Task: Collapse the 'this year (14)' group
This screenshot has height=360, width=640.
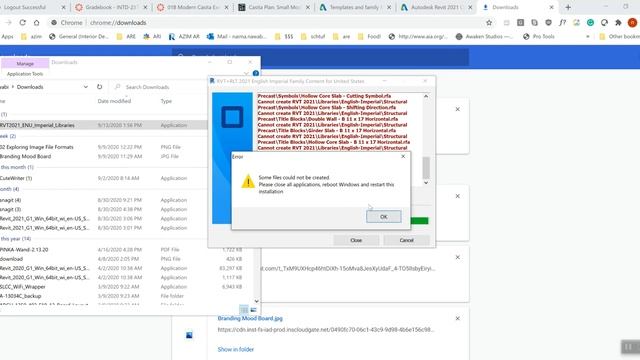Action: click(x=16, y=239)
